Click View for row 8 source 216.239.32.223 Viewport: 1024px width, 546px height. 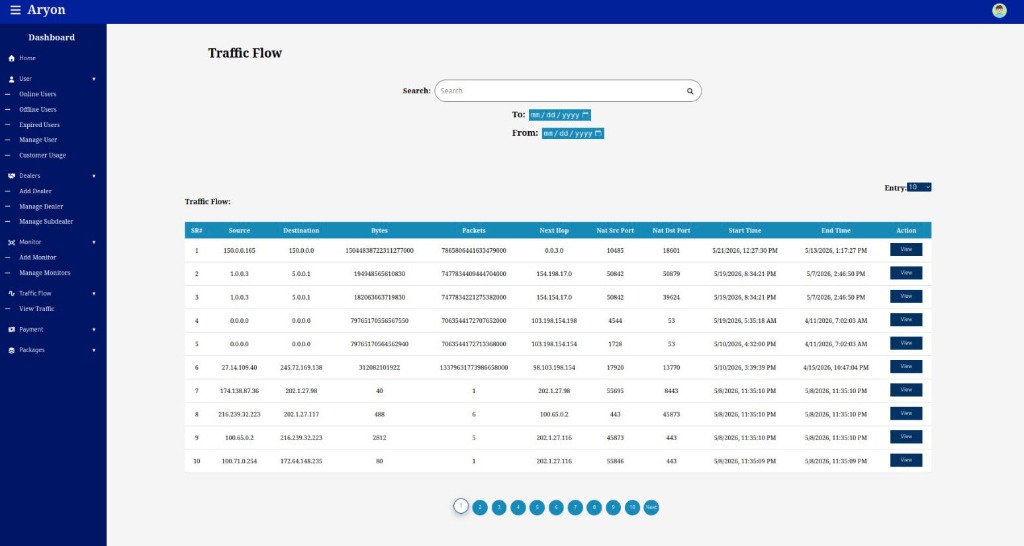click(x=906, y=413)
